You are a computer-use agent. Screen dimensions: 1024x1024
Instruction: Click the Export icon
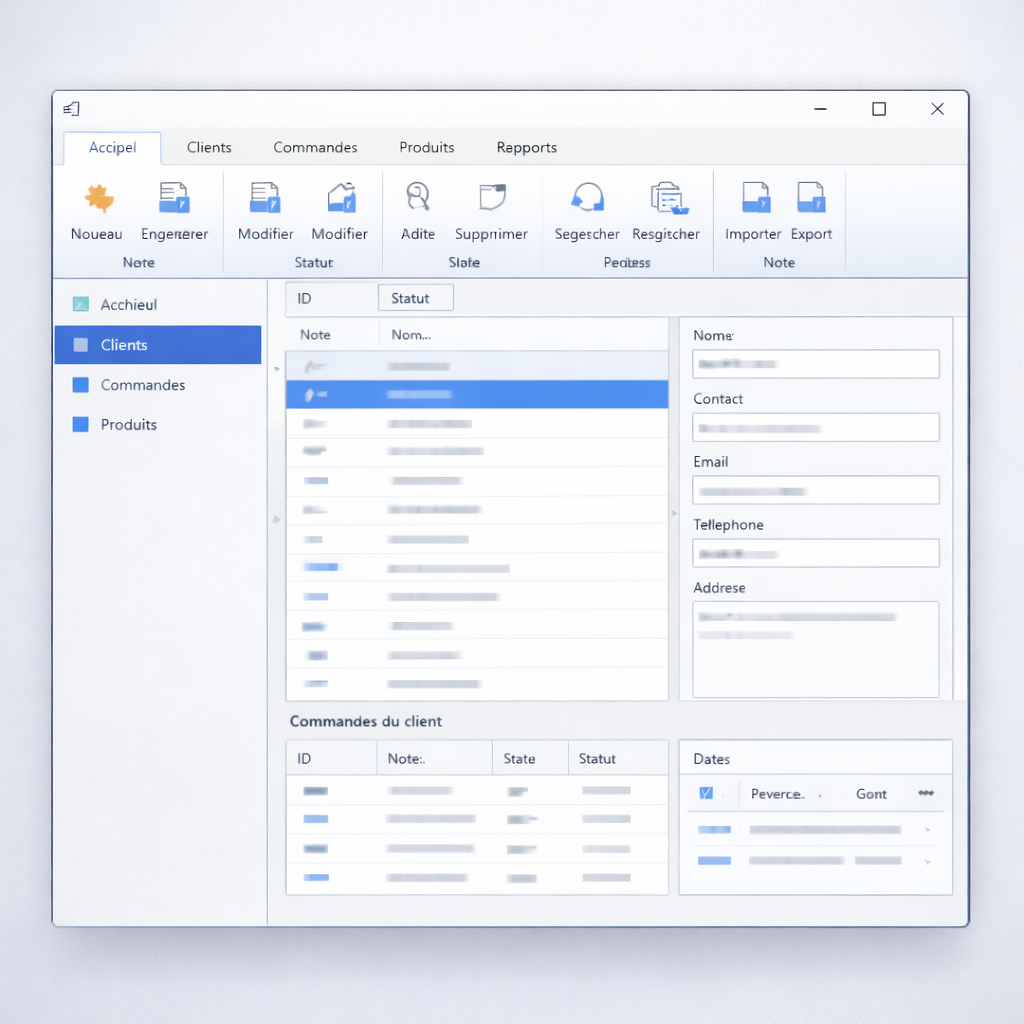pyautogui.click(x=811, y=198)
